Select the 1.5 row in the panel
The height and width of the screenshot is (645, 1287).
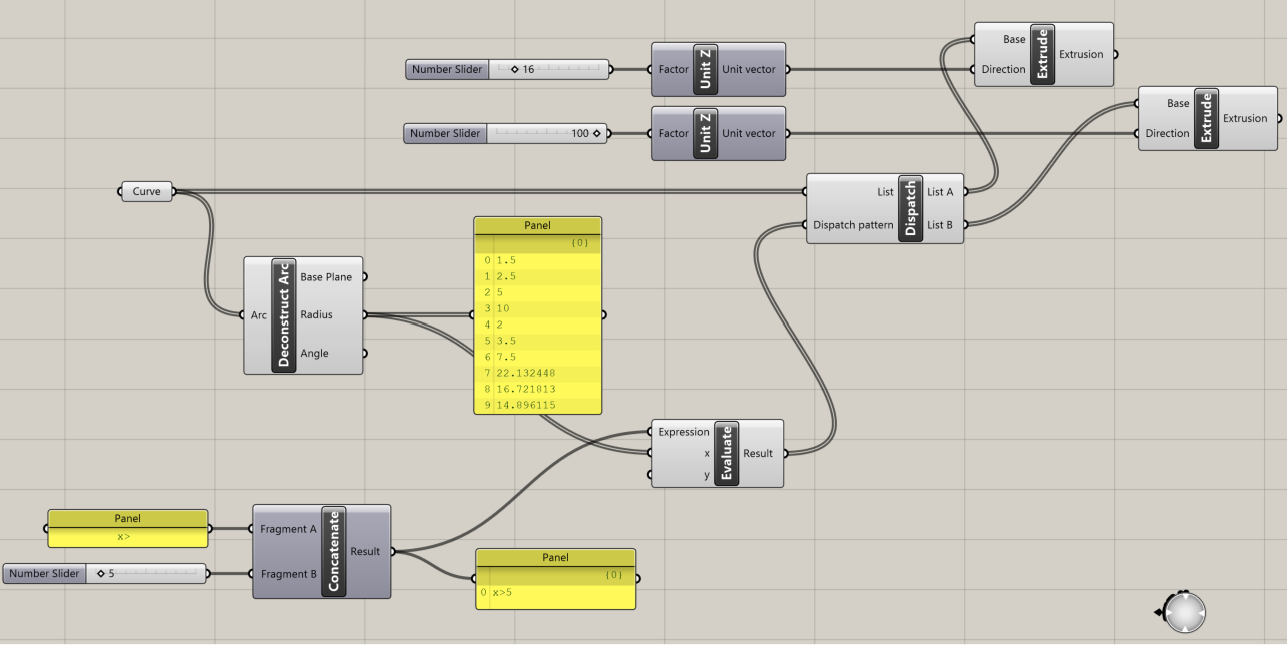(538, 259)
